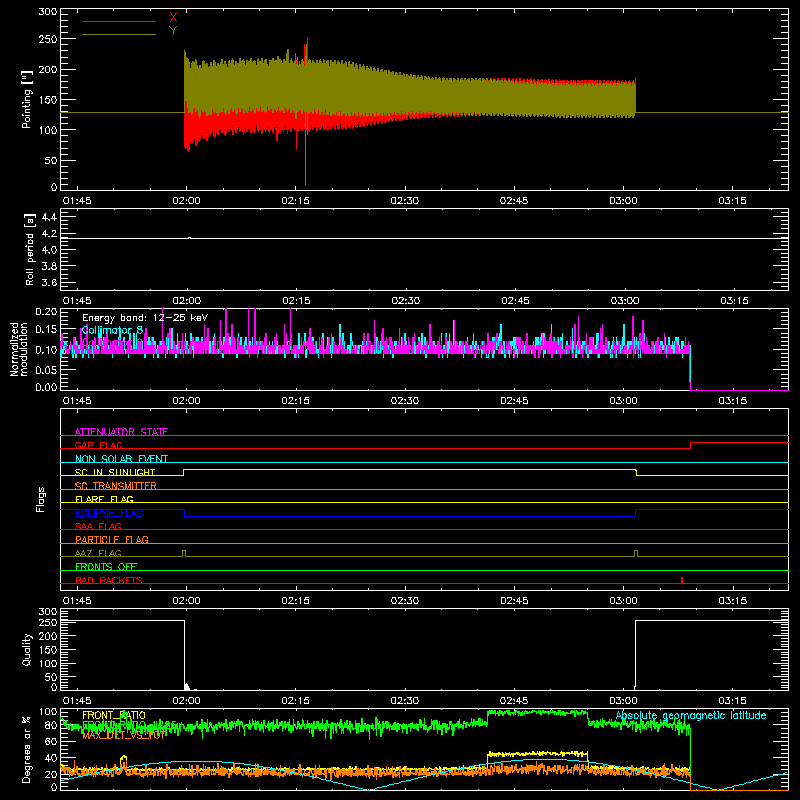Select the 'Degrees or %' axis title
The width and height of the screenshot is (800, 800).
click(x=27, y=750)
